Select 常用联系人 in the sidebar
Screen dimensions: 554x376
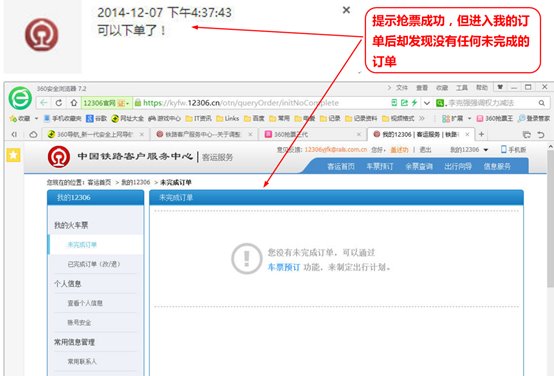[x=82, y=362]
